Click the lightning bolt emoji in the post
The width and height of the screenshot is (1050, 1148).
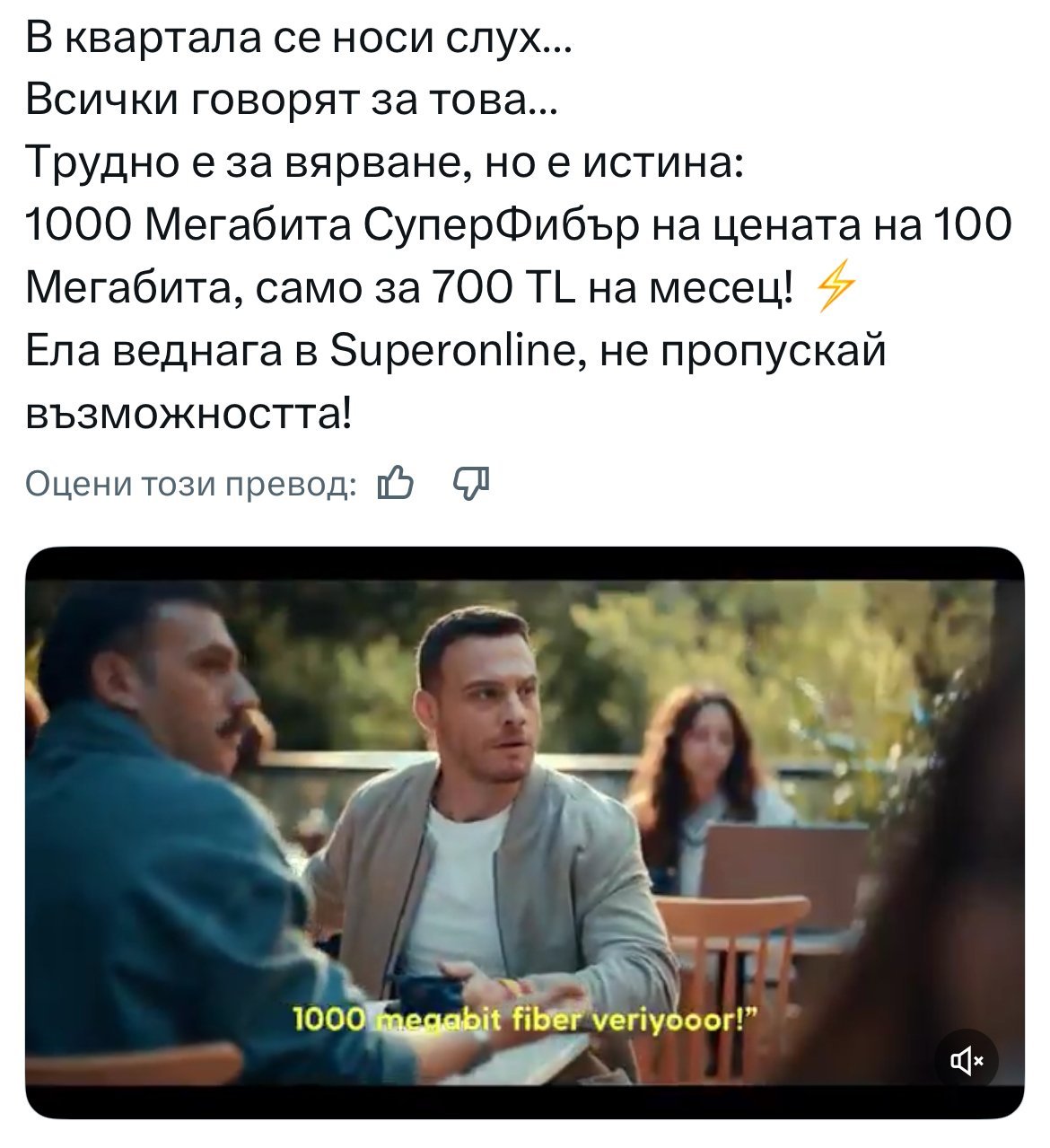(x=835, y=288)
